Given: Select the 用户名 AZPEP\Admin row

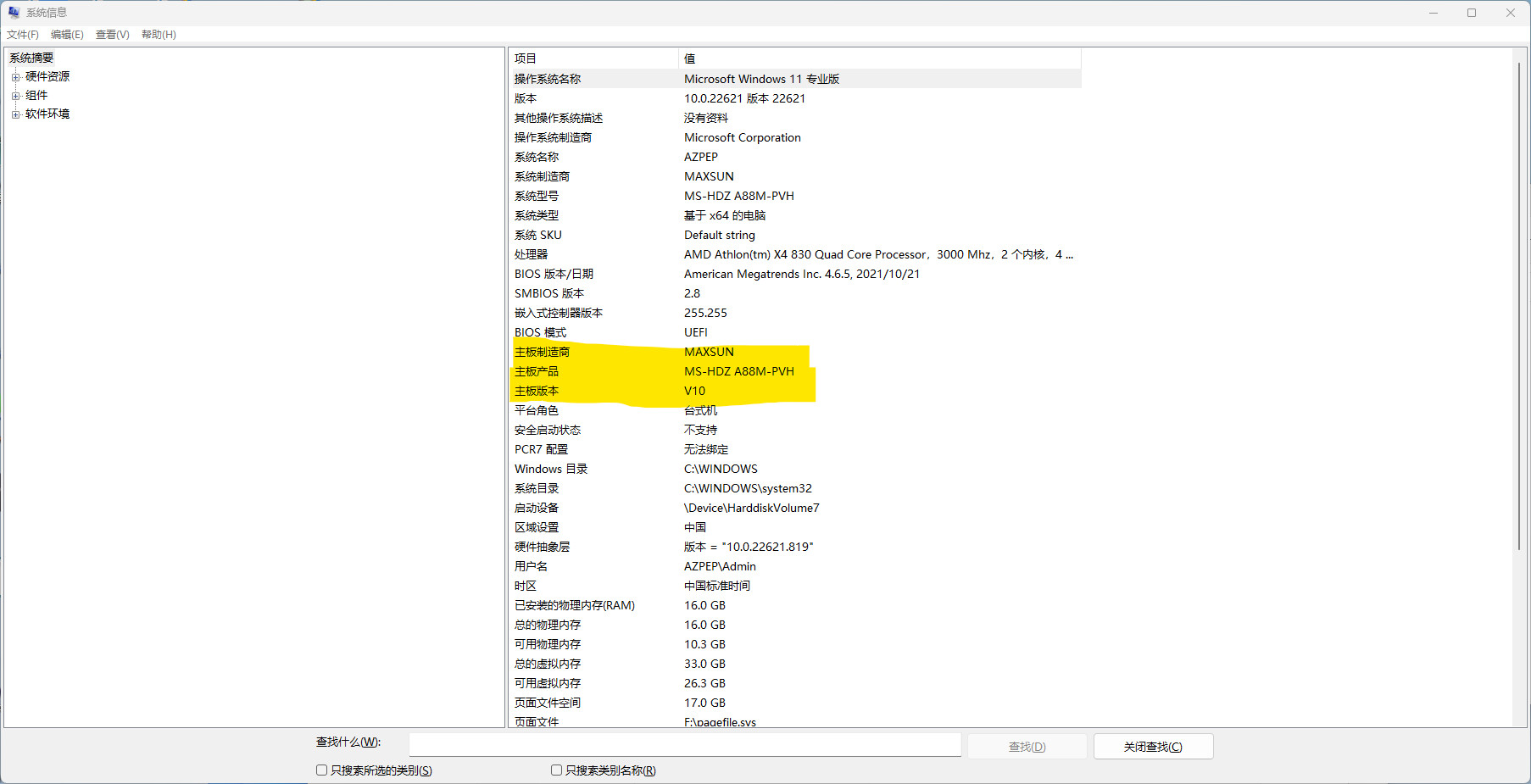Looking at the screenshot, I should [795, 566].
